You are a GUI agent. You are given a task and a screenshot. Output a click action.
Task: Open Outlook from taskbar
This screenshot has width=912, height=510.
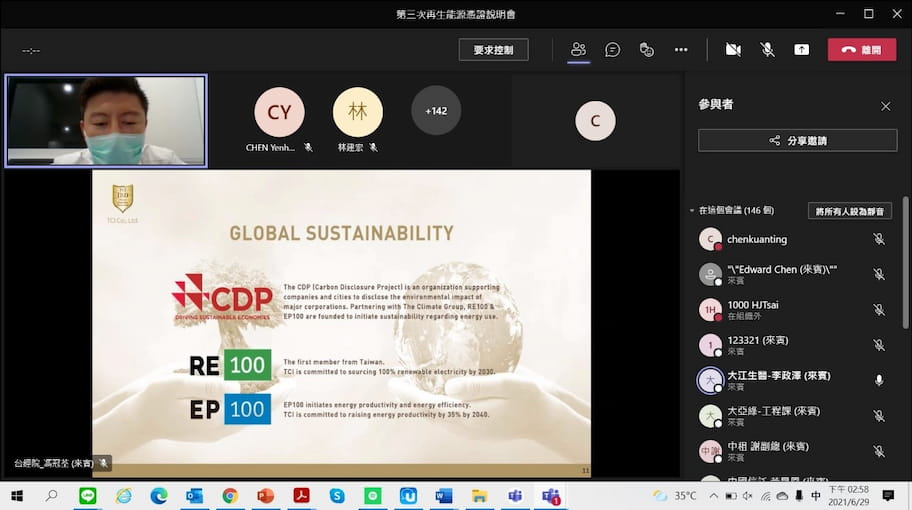coord(194,496)
